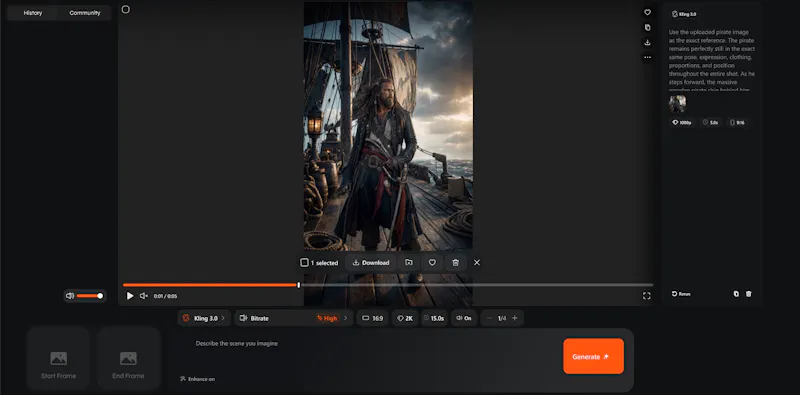The width and height of the screenshot is (800, 395).
Task: Open the Kling 3.0 model selector
Action: [x=204, y=318]
